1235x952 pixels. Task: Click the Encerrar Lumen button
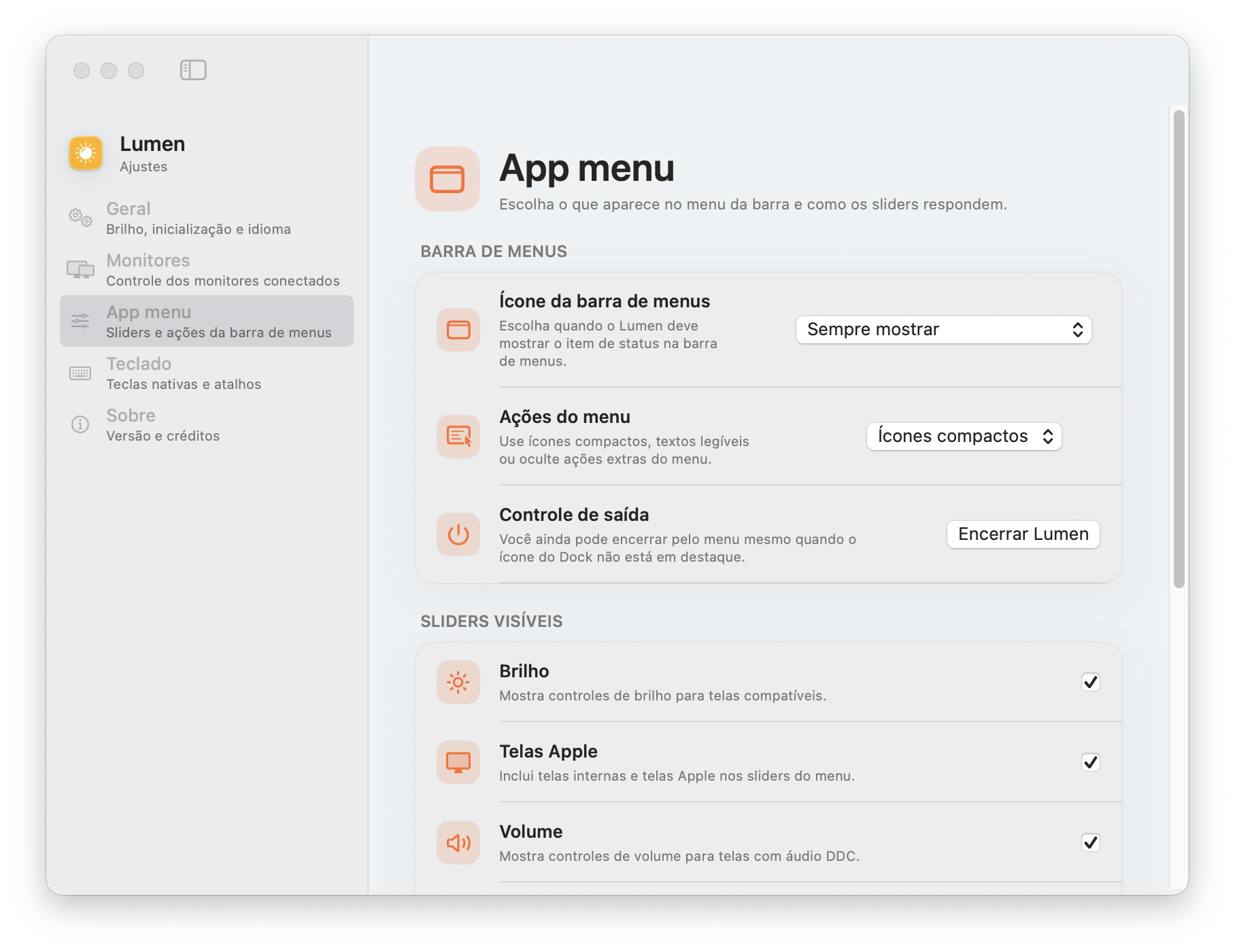tap(1023, 534)
